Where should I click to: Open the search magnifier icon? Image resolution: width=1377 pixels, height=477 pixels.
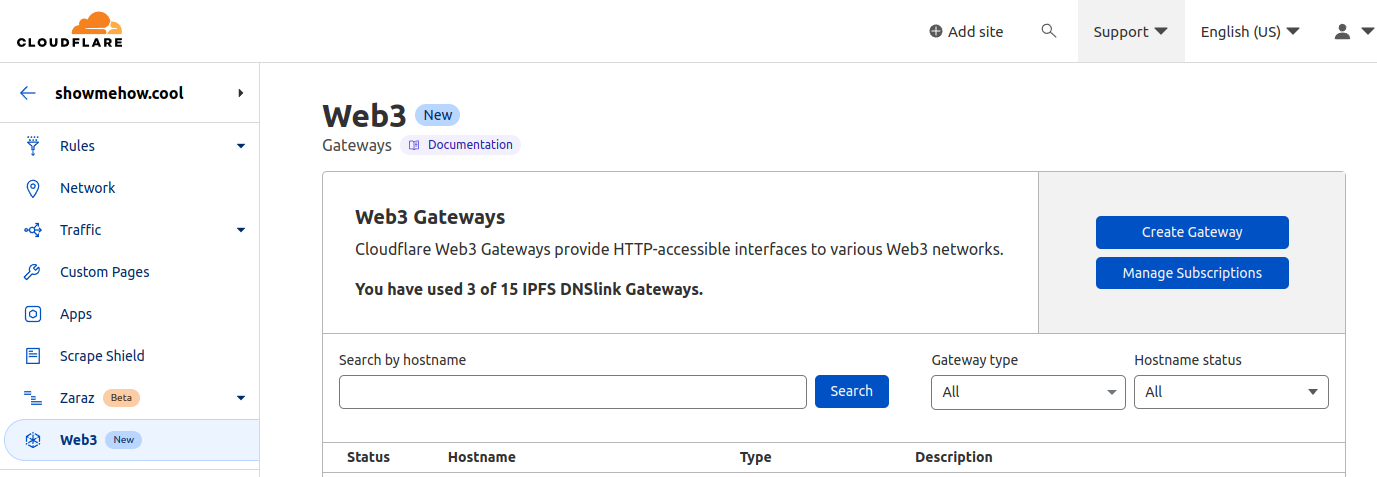(1049, 31)
